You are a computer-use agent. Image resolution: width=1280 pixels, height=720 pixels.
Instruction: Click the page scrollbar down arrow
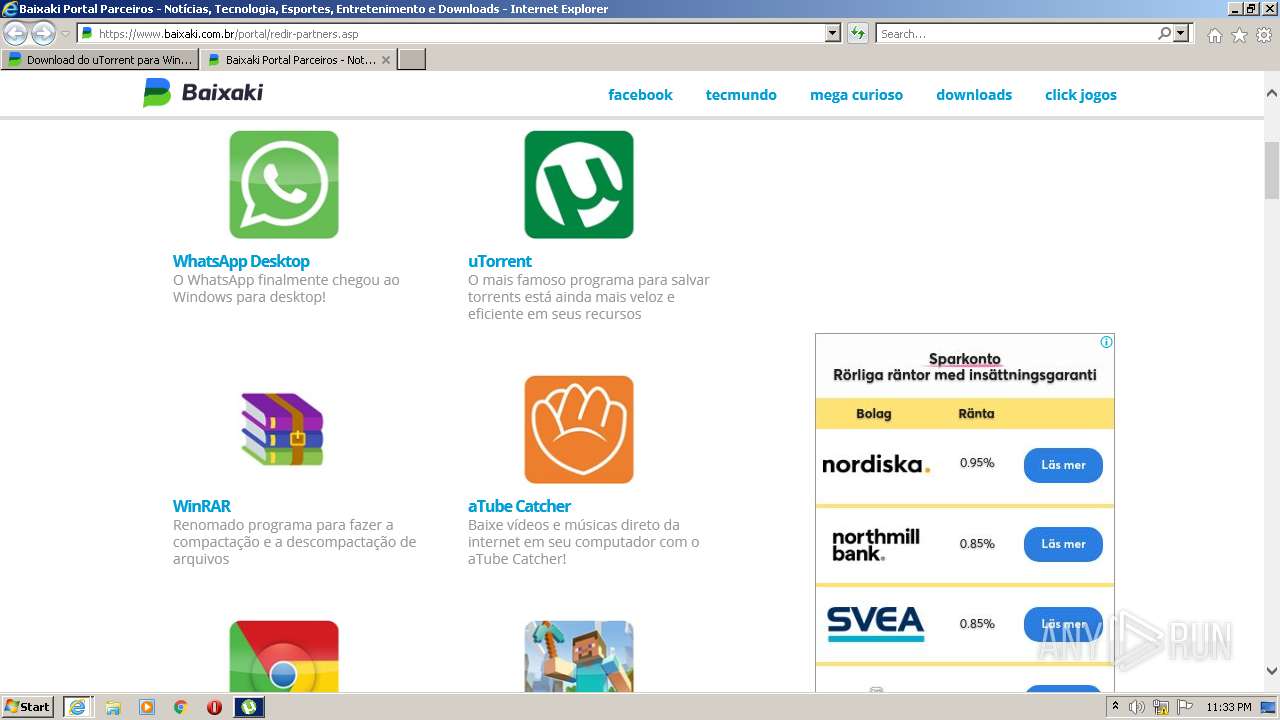[x=1272, y=671]
